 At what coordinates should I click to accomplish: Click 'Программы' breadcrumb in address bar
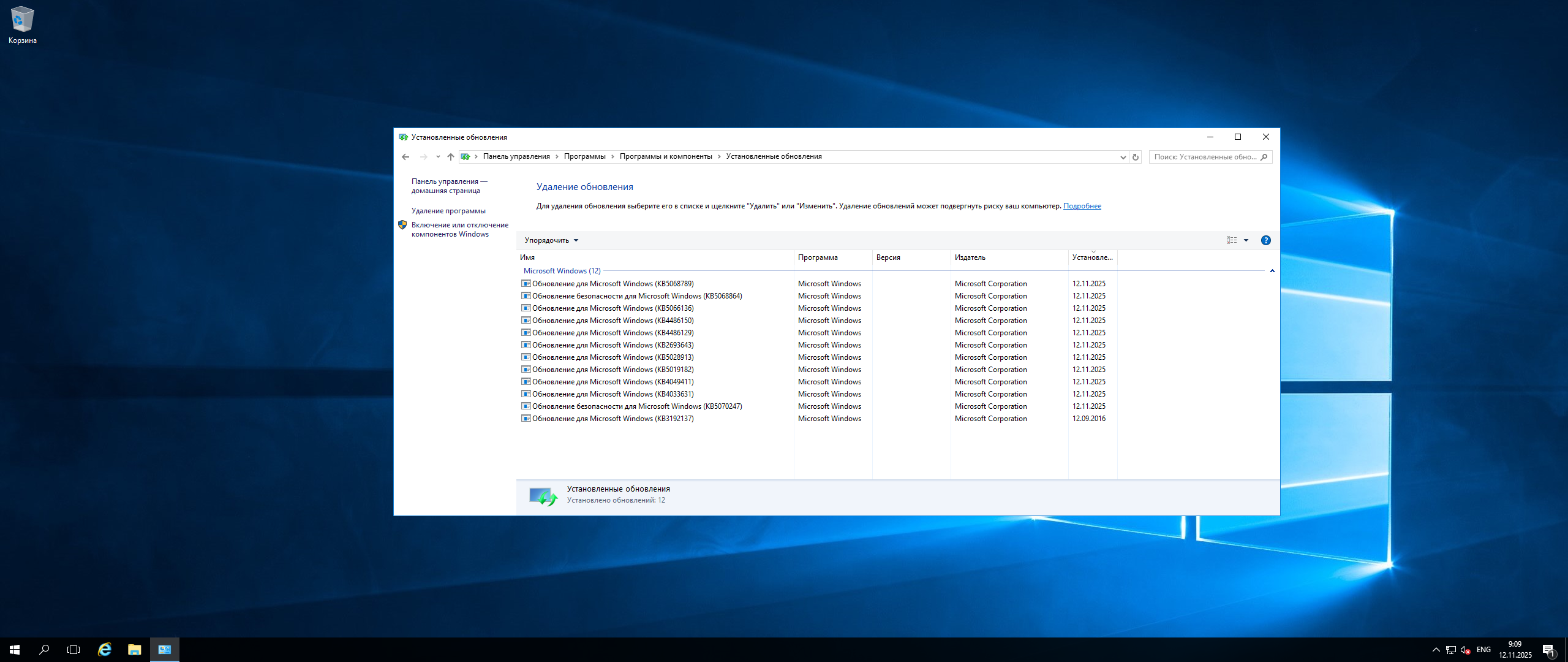point(584,156)
